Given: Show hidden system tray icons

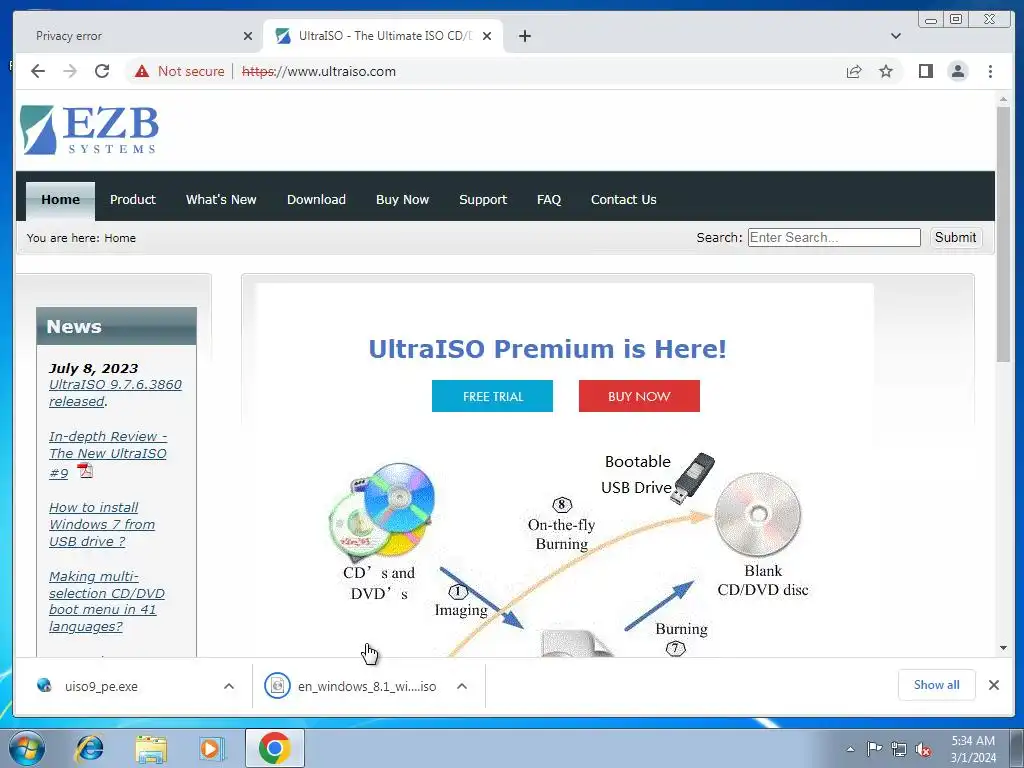Looking at the screenshot, I should click(x=850, y=749).
